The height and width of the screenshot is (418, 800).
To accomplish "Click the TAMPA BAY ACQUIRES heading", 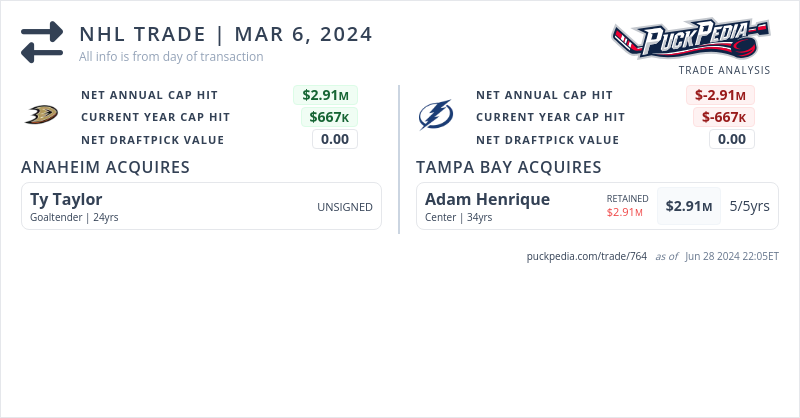I will 508,167.
